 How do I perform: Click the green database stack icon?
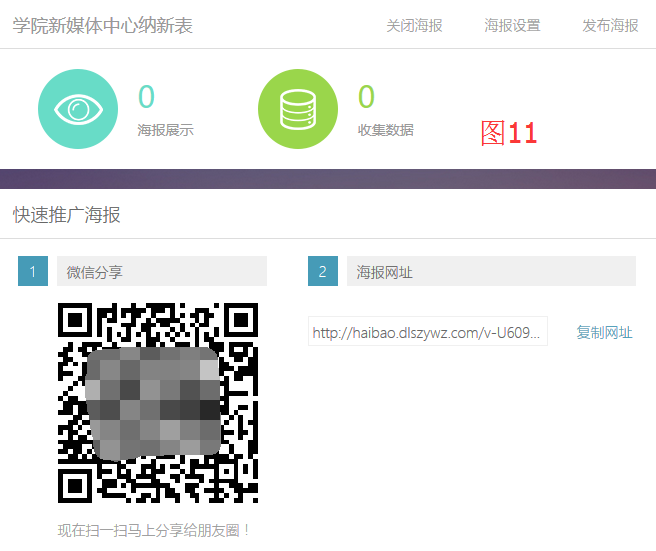pos(298,108)
